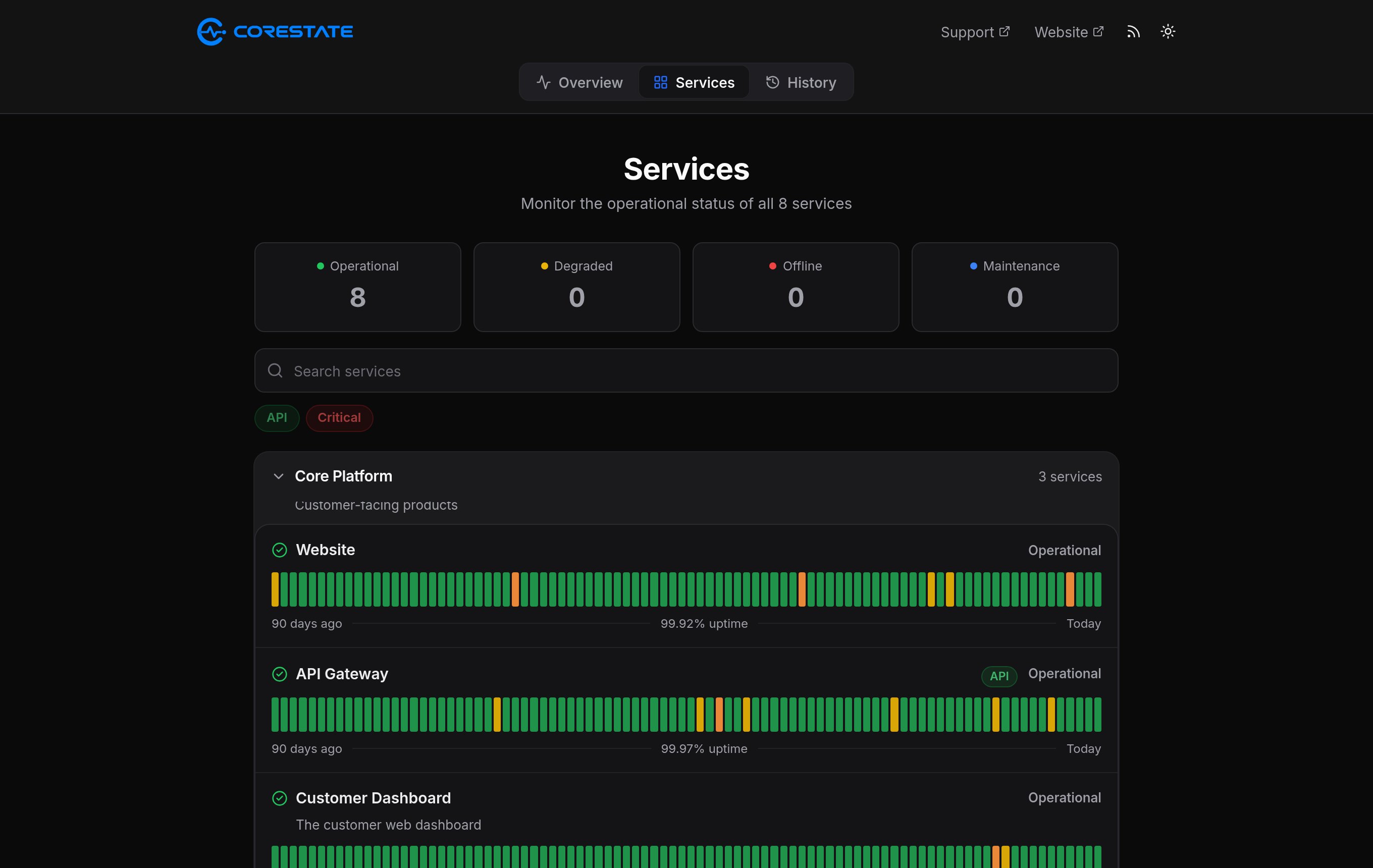Viewport: 1373px width, 868px height.
Task: Click the Website service name
Action: click(x=326, y=550)
